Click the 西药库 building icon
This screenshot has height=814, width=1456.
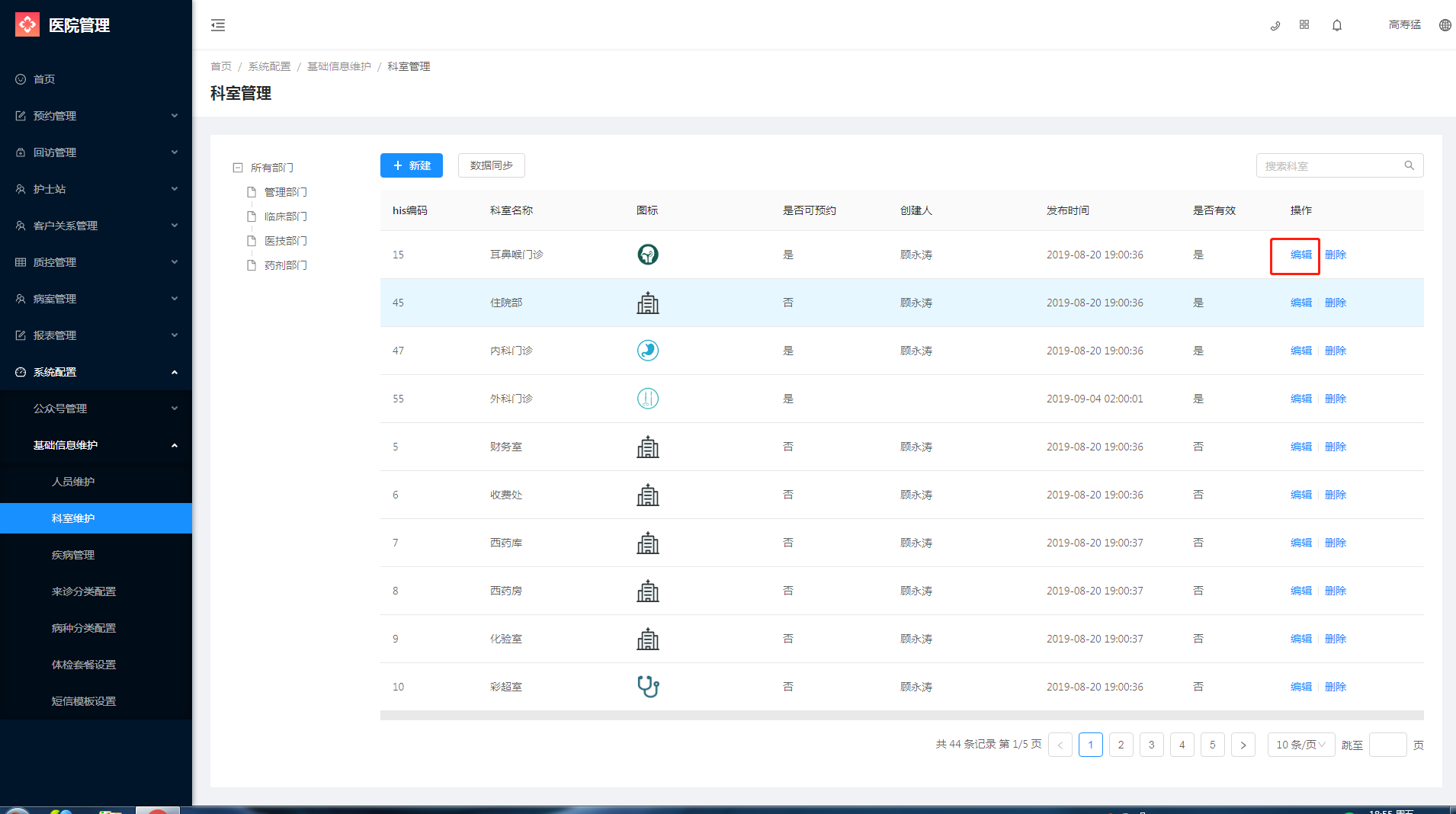[648, 543]
